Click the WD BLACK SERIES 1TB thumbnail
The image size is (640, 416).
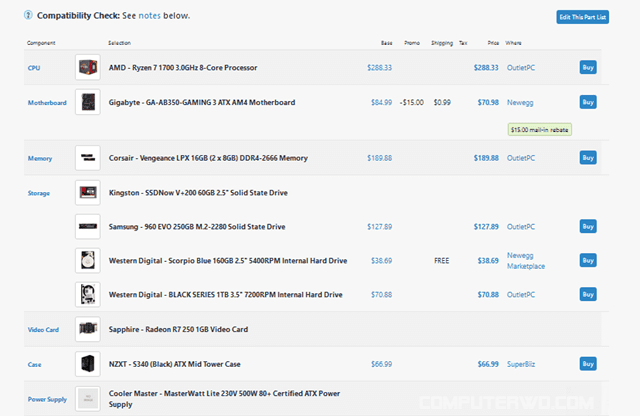coord(88,294)
